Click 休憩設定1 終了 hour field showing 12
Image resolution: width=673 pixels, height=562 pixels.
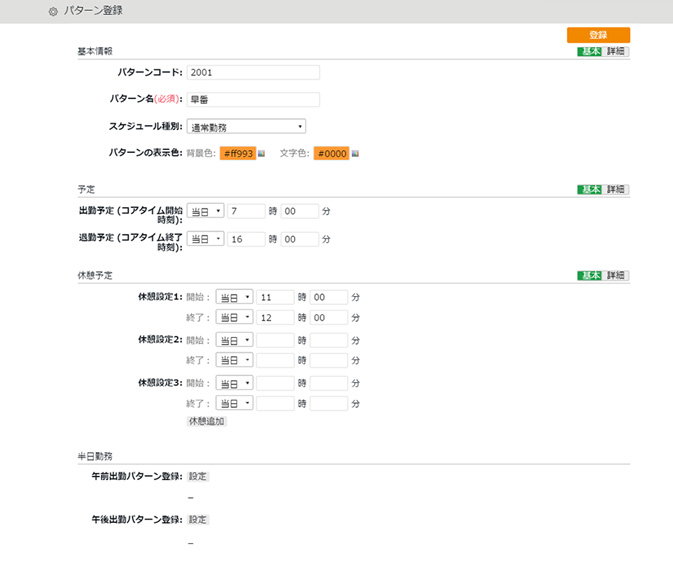point(275,318)
